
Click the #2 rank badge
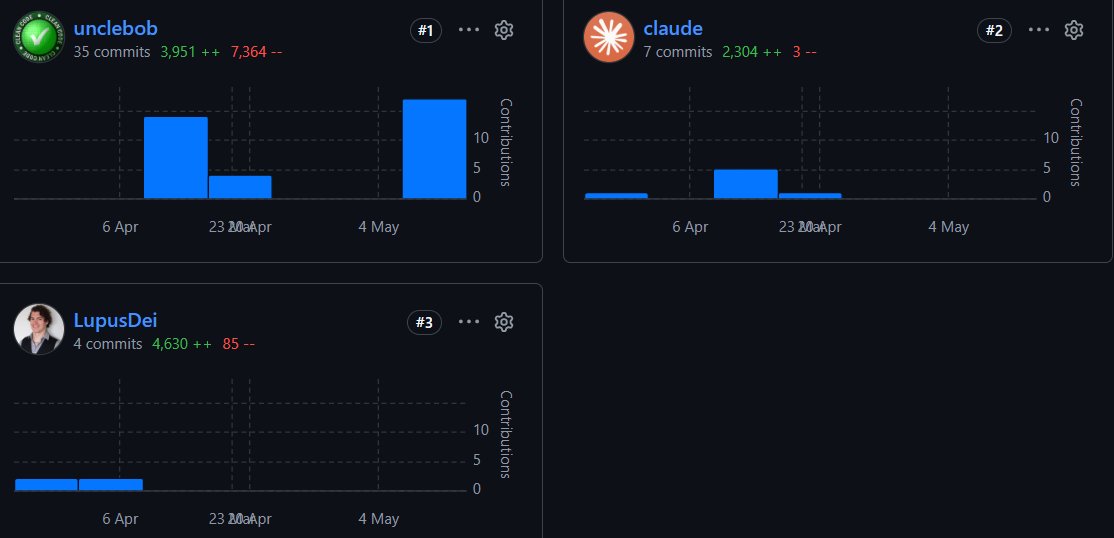click(x=995, y=31)
